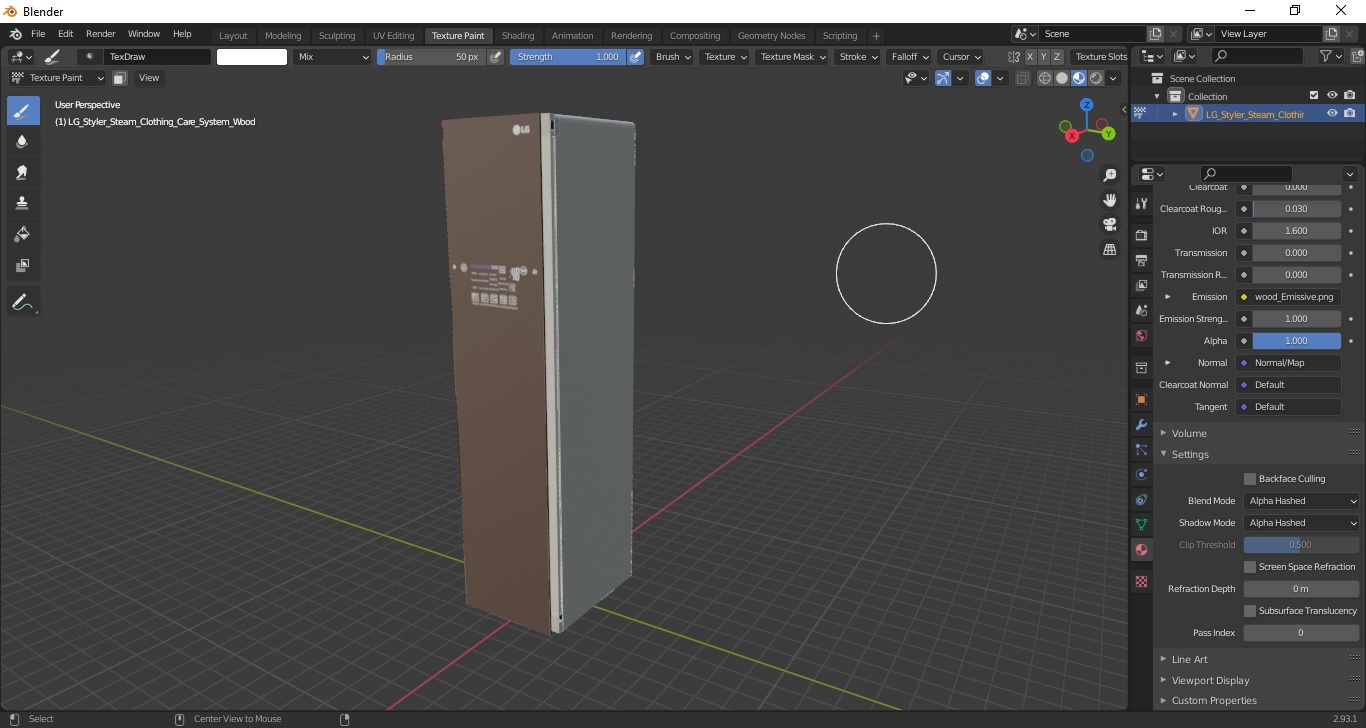Screen dimensions: 1366x728
Task: Open the Modifier properties wrench tab
Action: 1141,424
